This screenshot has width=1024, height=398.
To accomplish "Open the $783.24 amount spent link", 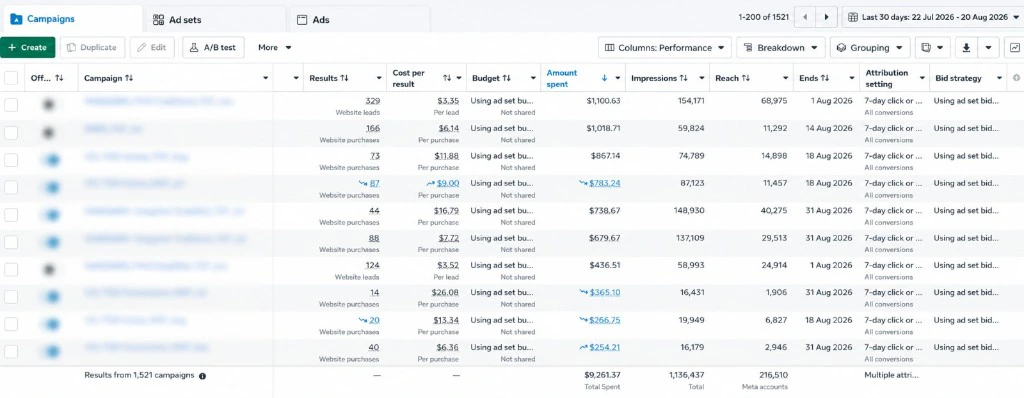I will [x=605, y=184].
